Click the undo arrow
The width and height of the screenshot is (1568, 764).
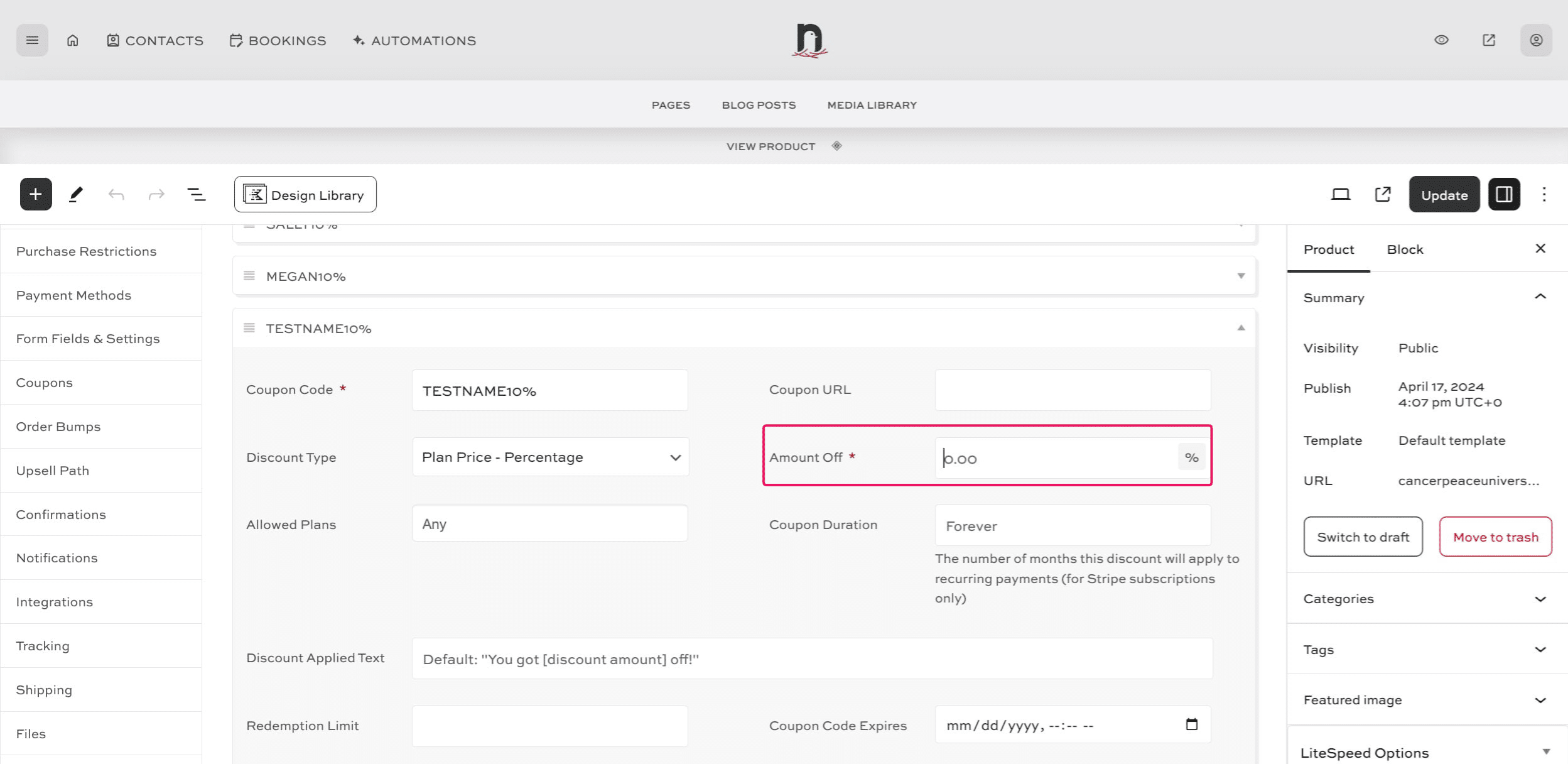point(116,194)
